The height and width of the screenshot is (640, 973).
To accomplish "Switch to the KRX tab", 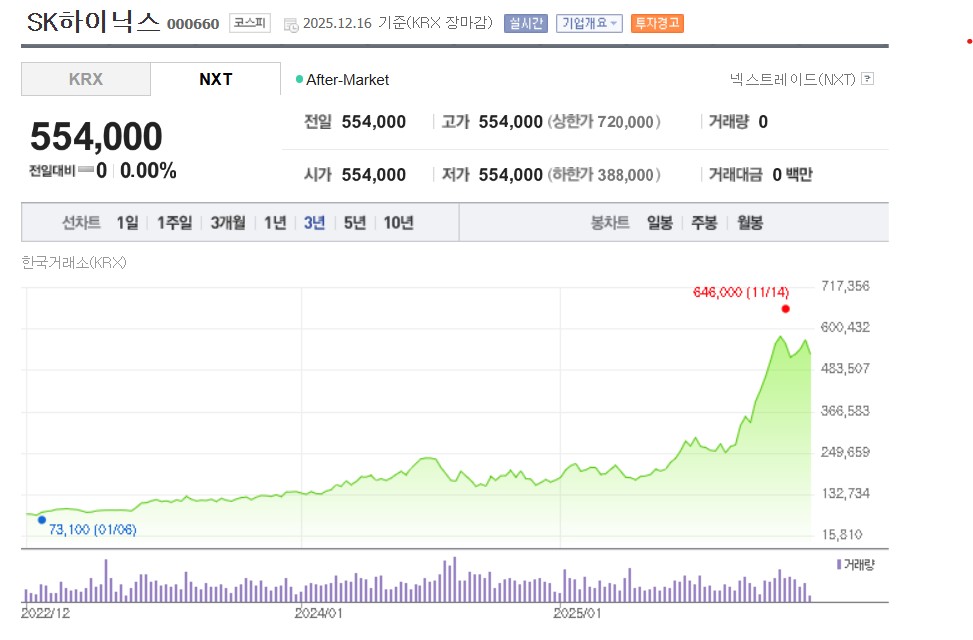I will (85, 79).
